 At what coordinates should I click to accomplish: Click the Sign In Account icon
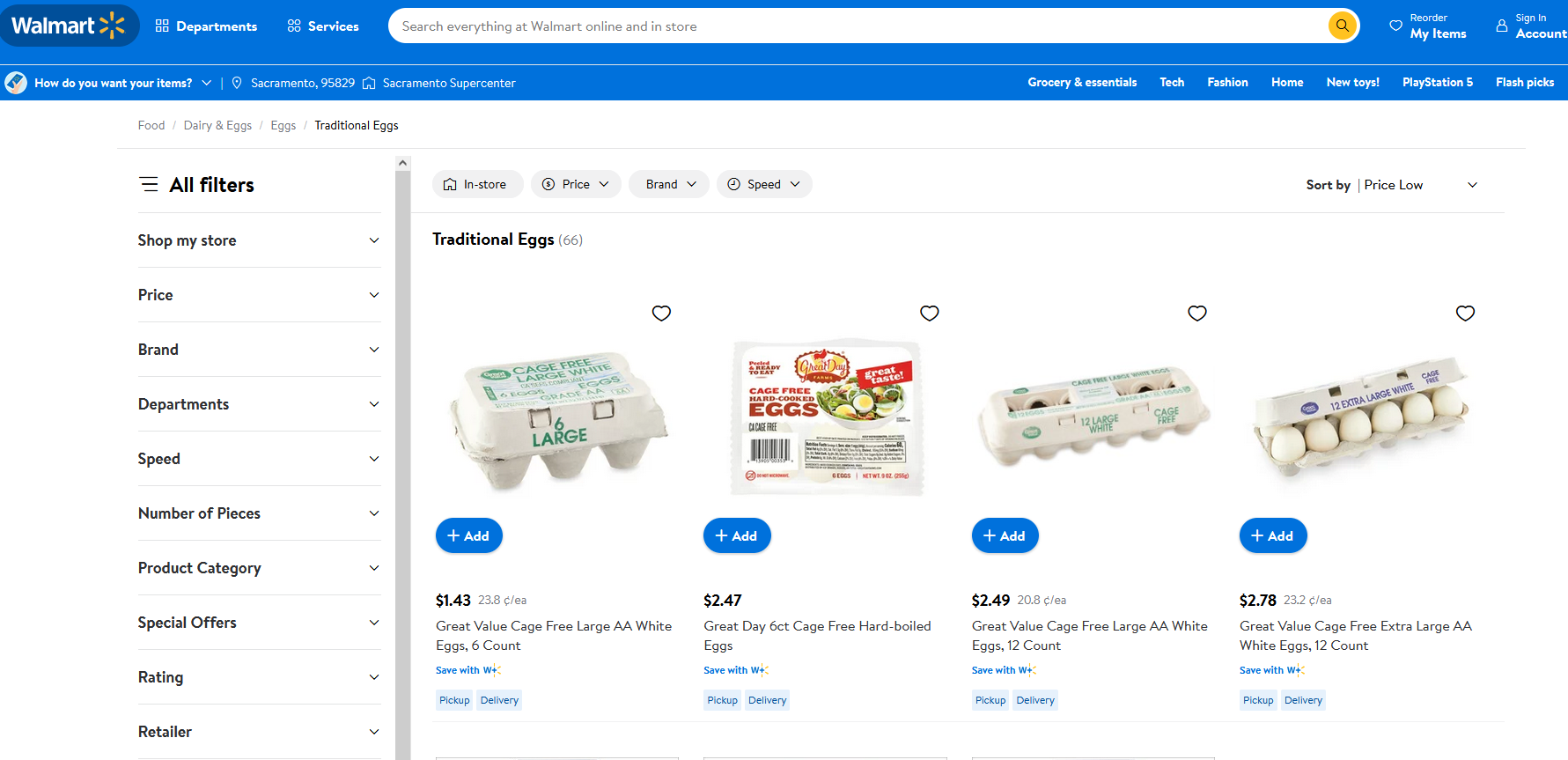(x=1502, y=26)
